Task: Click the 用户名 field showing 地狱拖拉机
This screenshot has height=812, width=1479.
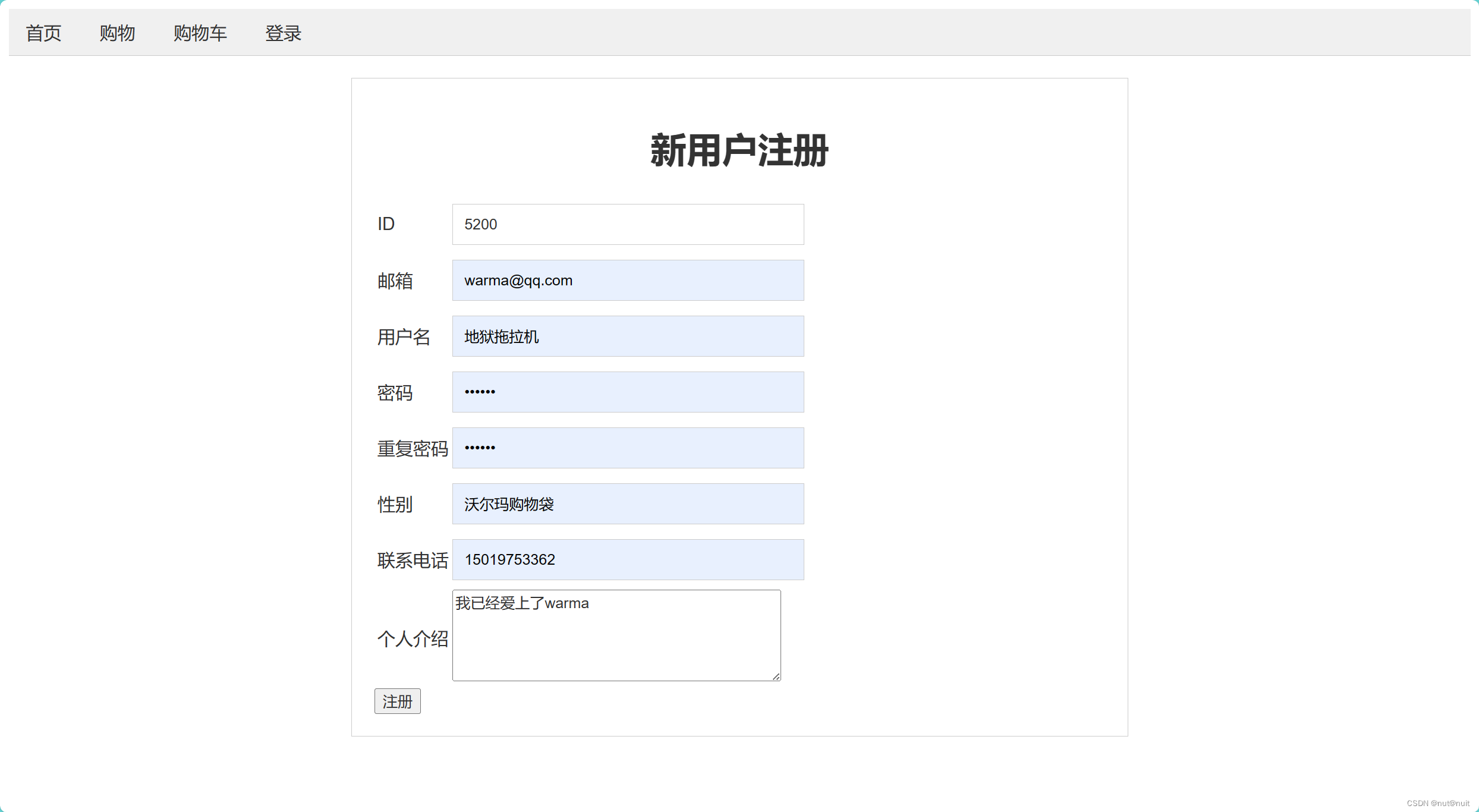Action: 628,336
